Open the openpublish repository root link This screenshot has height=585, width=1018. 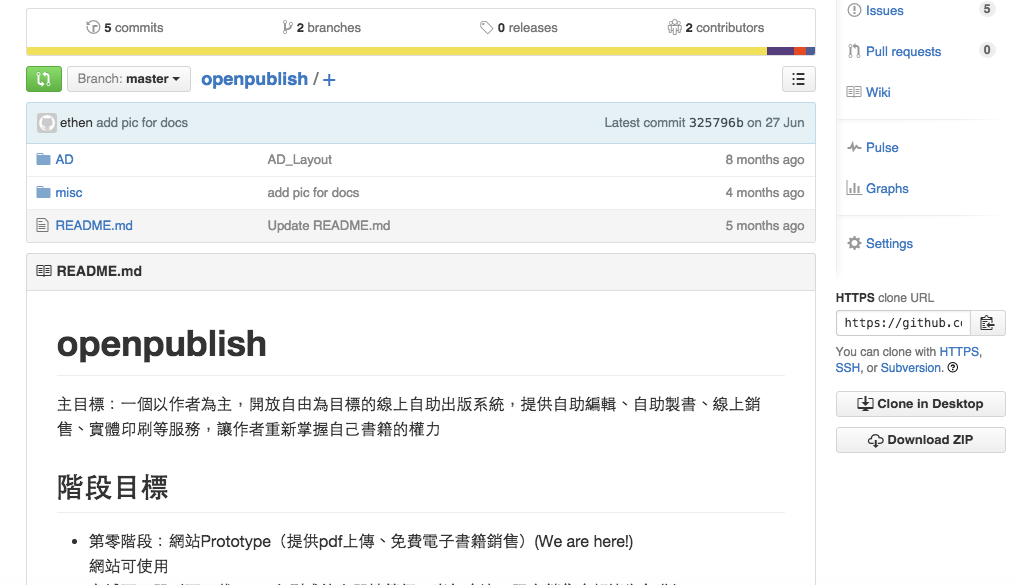coord(254,79)
